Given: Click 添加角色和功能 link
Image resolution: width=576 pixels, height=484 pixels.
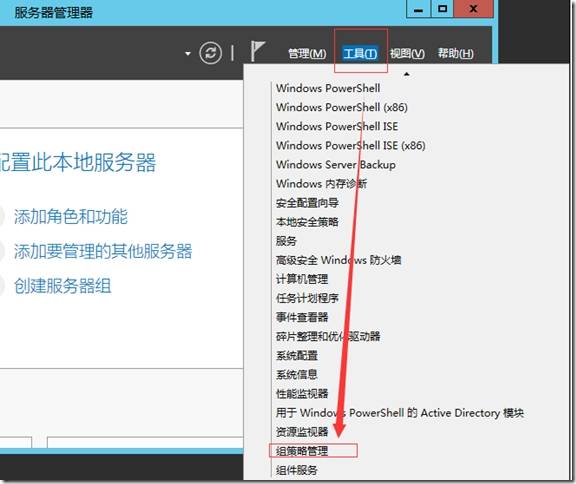Looking at the screenshot, I should [71, 216].
